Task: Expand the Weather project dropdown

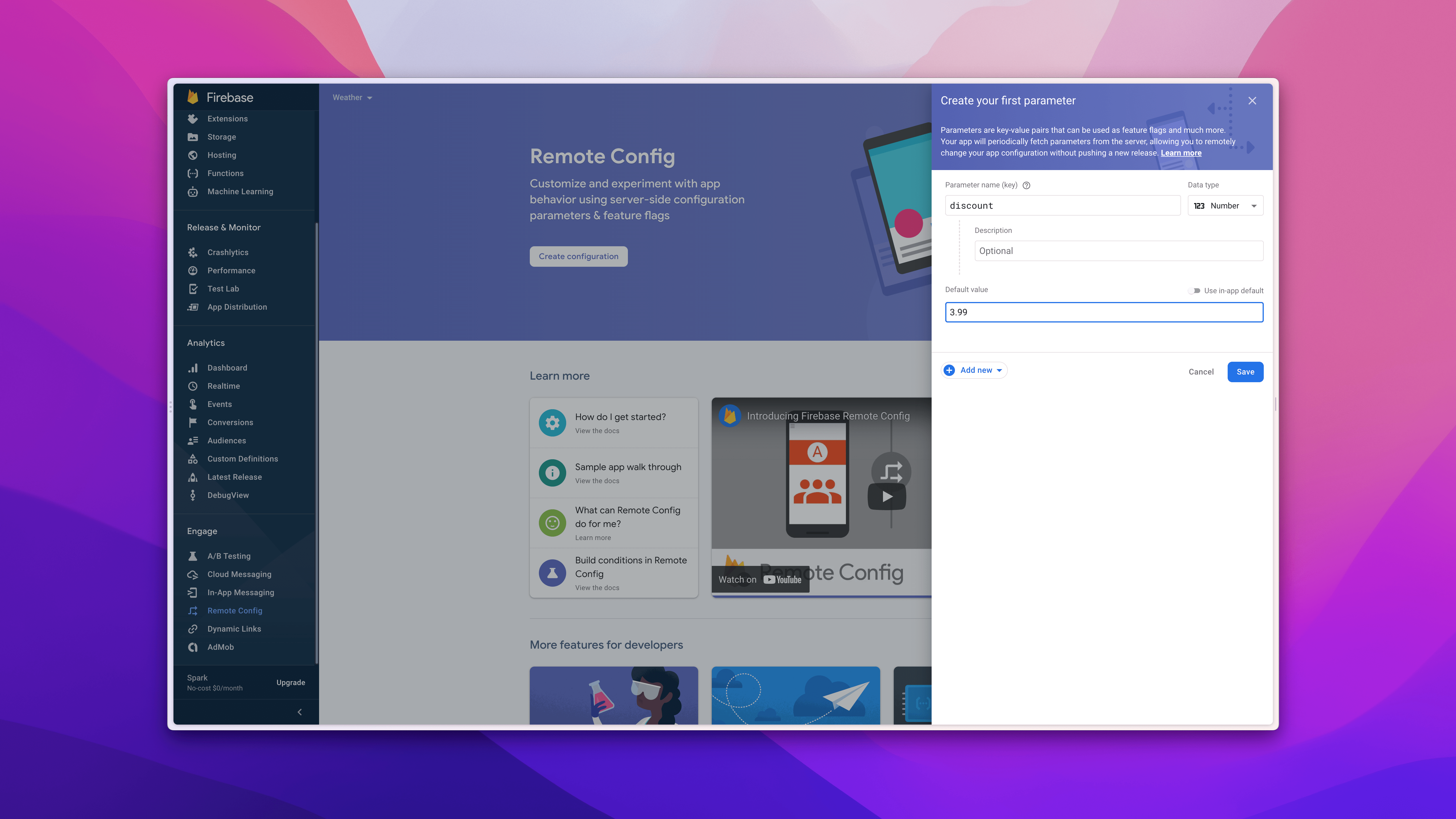Action: click(x=352, y=98)
